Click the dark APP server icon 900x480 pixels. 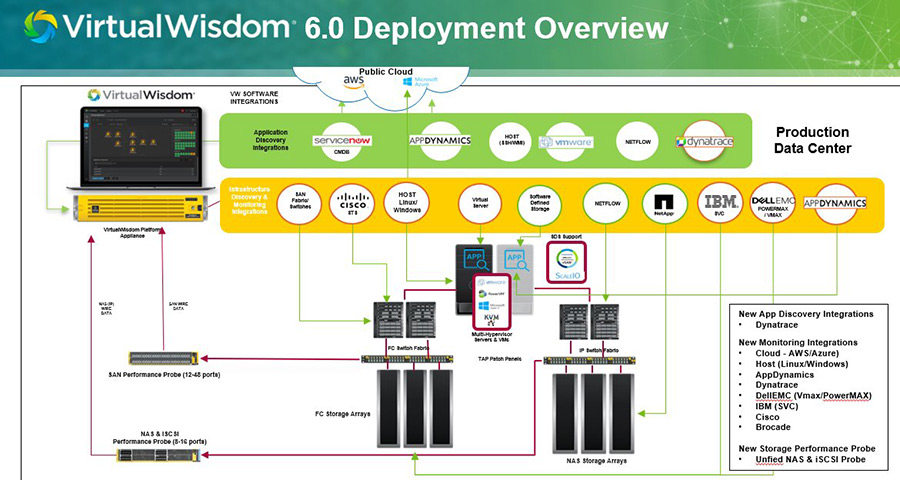[474, 280]
